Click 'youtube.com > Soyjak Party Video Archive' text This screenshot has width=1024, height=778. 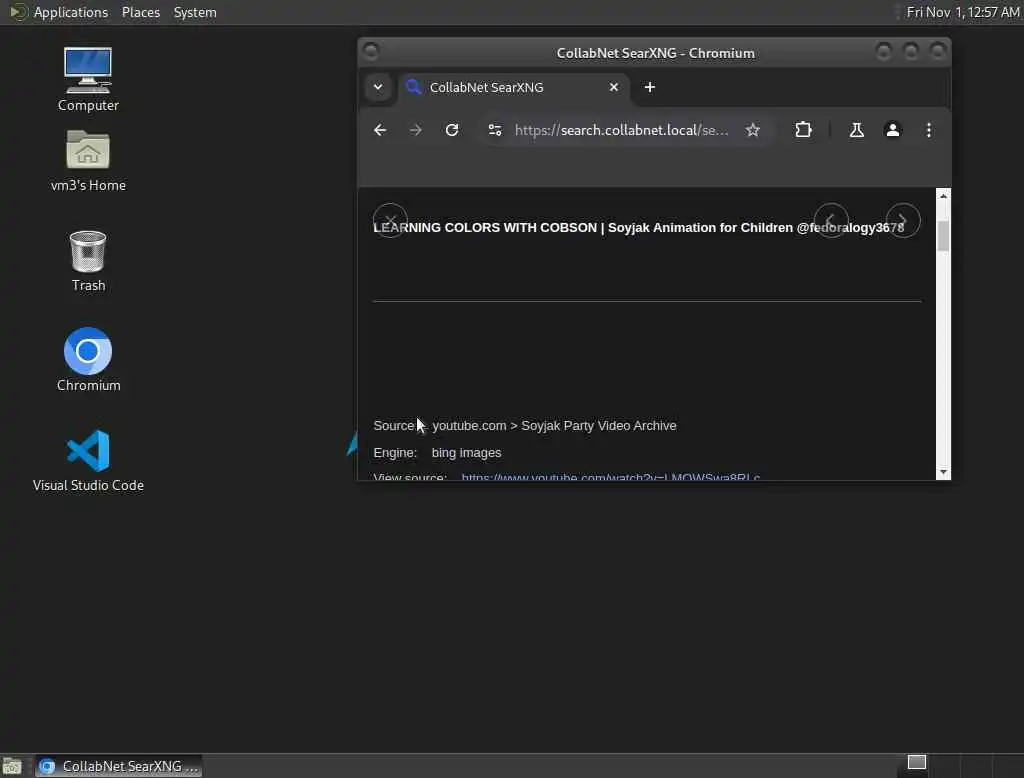554,425
